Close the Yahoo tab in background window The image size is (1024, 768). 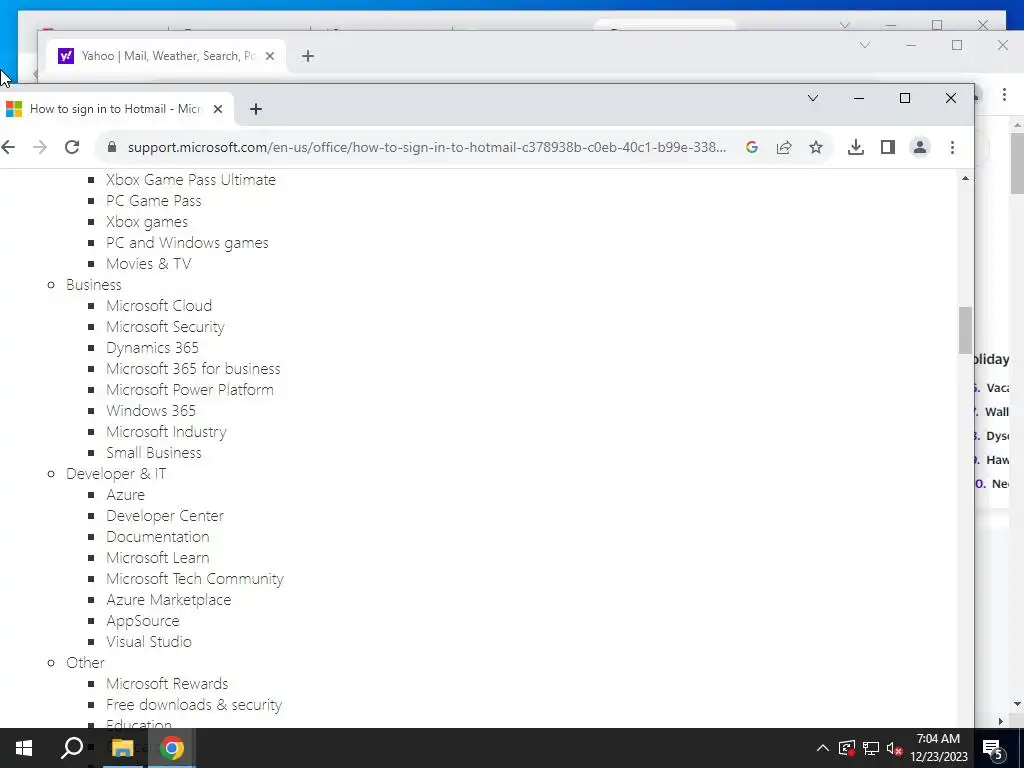tap(270, 56)
